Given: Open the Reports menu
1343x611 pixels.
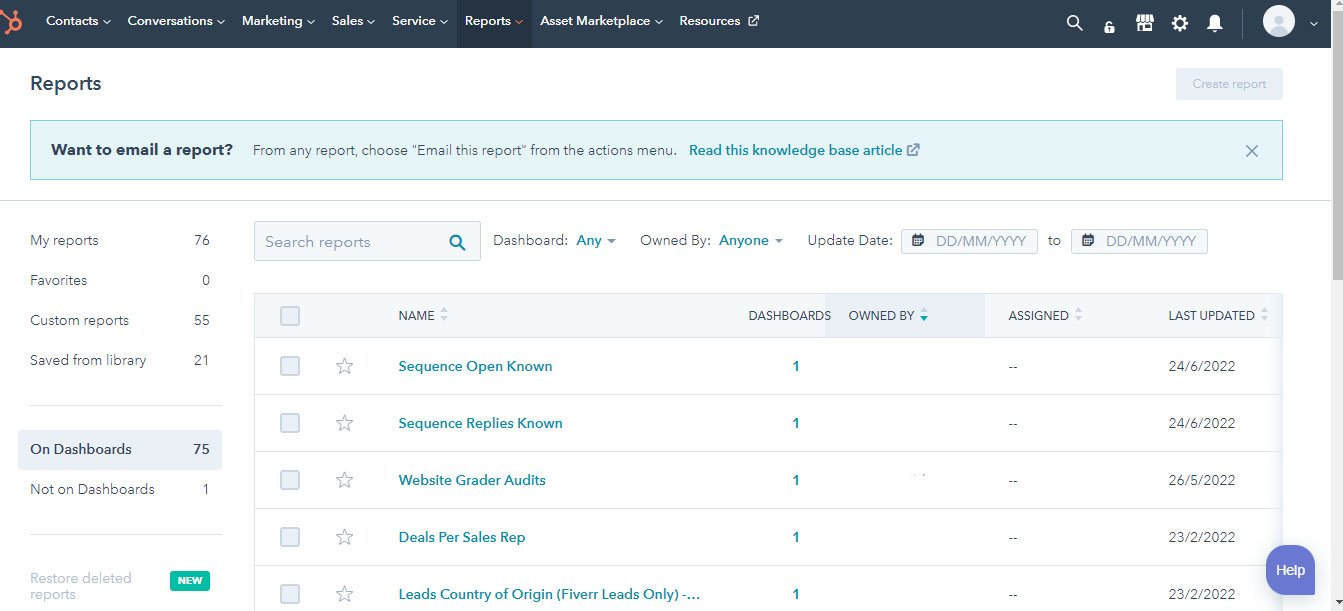Looking at the screenshot, I should click(x=489, y=20).
